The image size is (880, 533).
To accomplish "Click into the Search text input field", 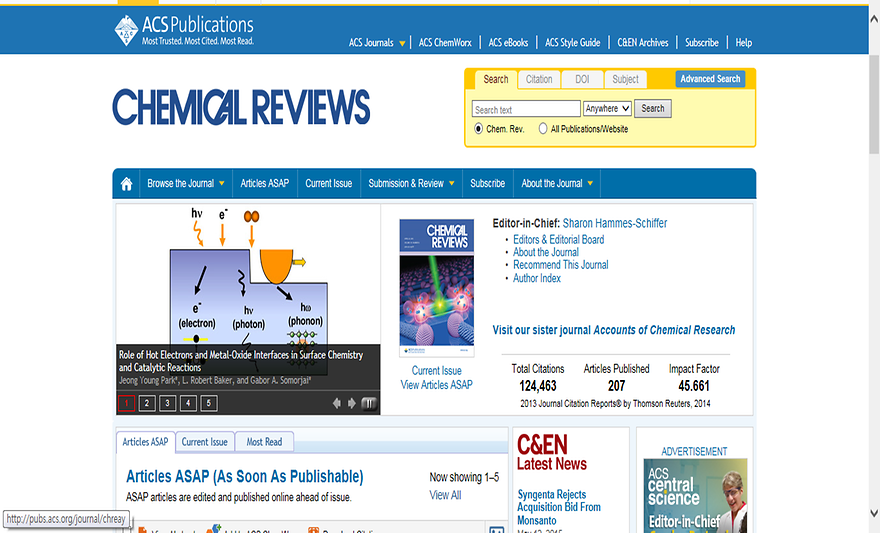I will click(x=526, y=109).
